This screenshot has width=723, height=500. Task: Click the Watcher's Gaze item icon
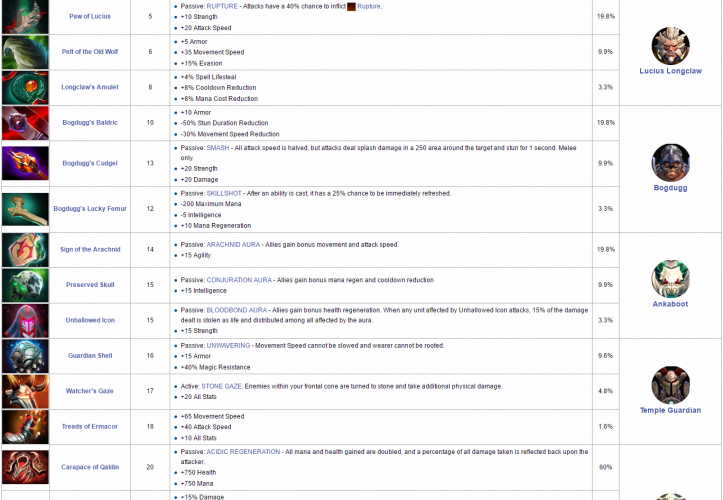click(23, 391)
